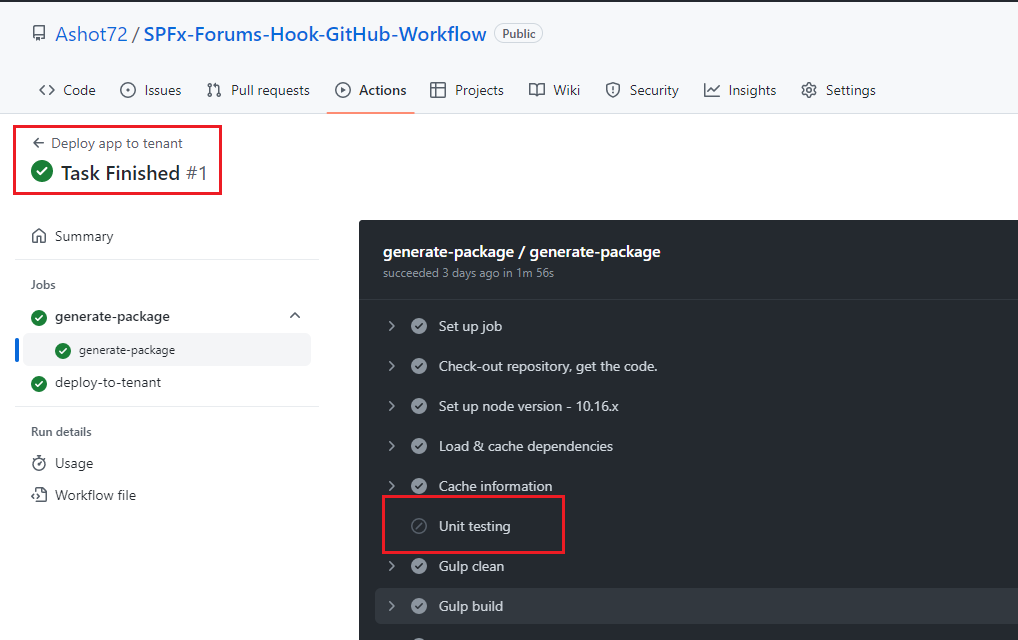The width and height of the screenshot is (1018, 640).
Task: Open the Pull requests tab
Action: pos(258,90)
